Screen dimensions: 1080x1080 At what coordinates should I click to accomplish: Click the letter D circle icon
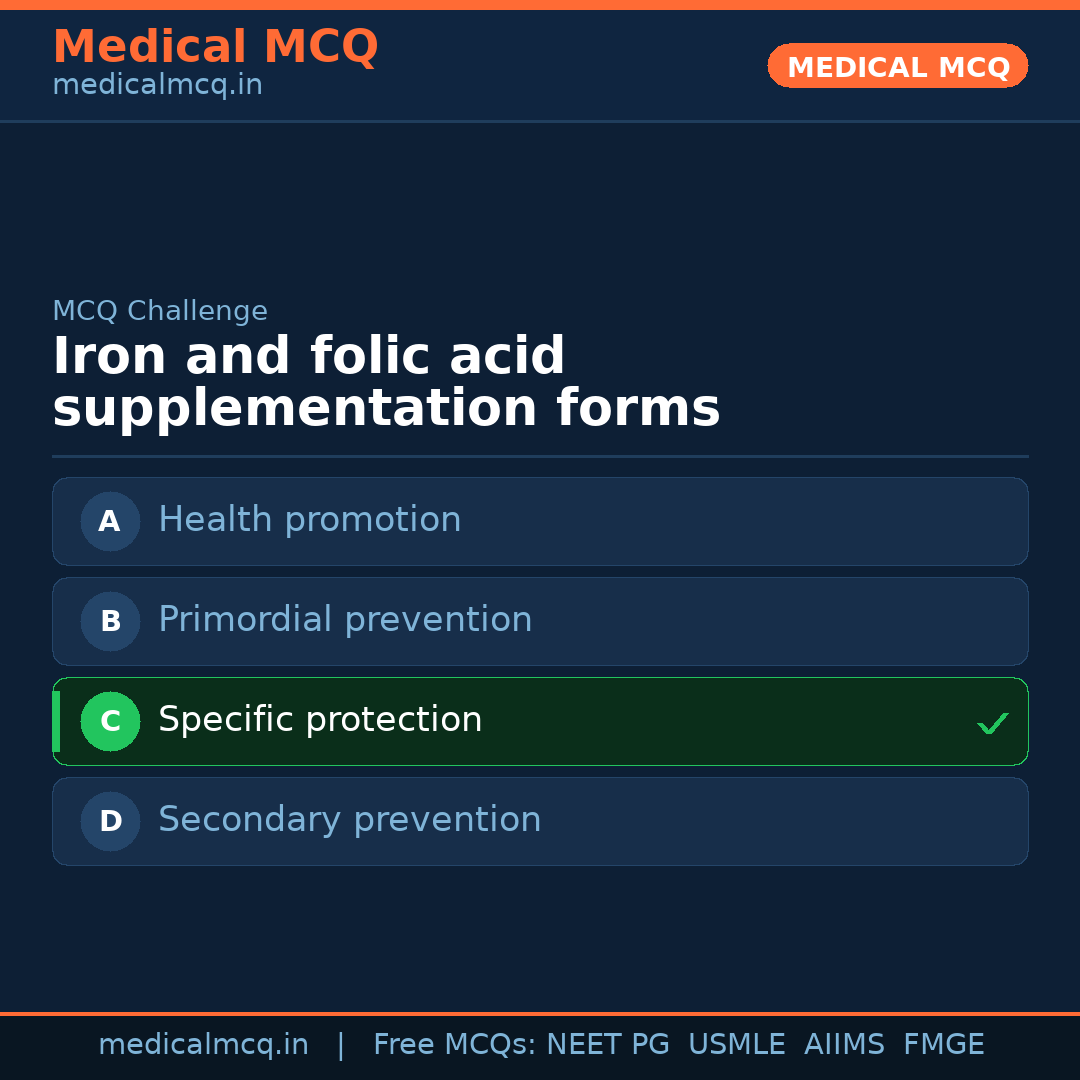point(110,821)
